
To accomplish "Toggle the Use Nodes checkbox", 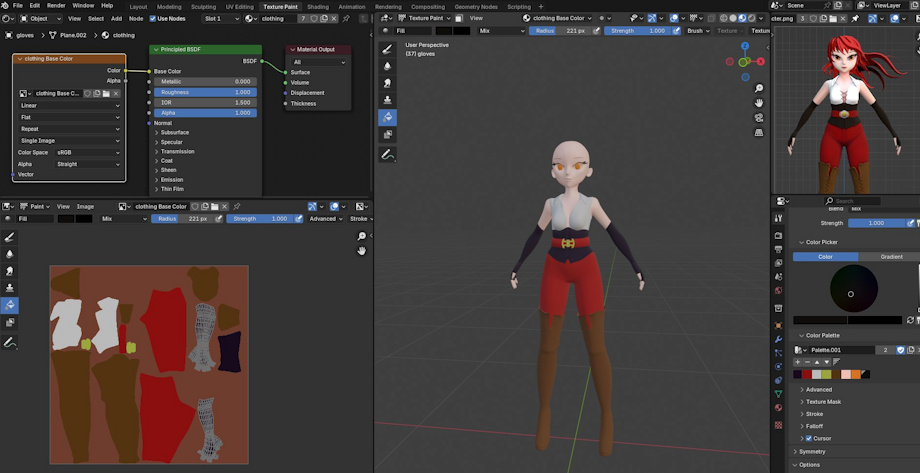I will click(x=153, y=18).
